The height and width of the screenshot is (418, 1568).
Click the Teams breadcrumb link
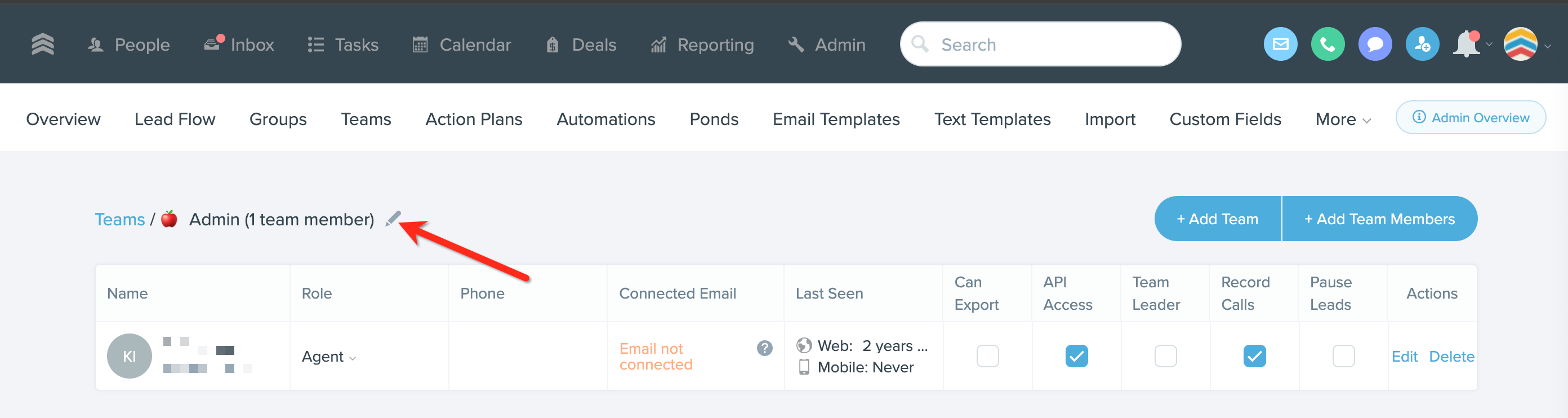click(119, 220)
